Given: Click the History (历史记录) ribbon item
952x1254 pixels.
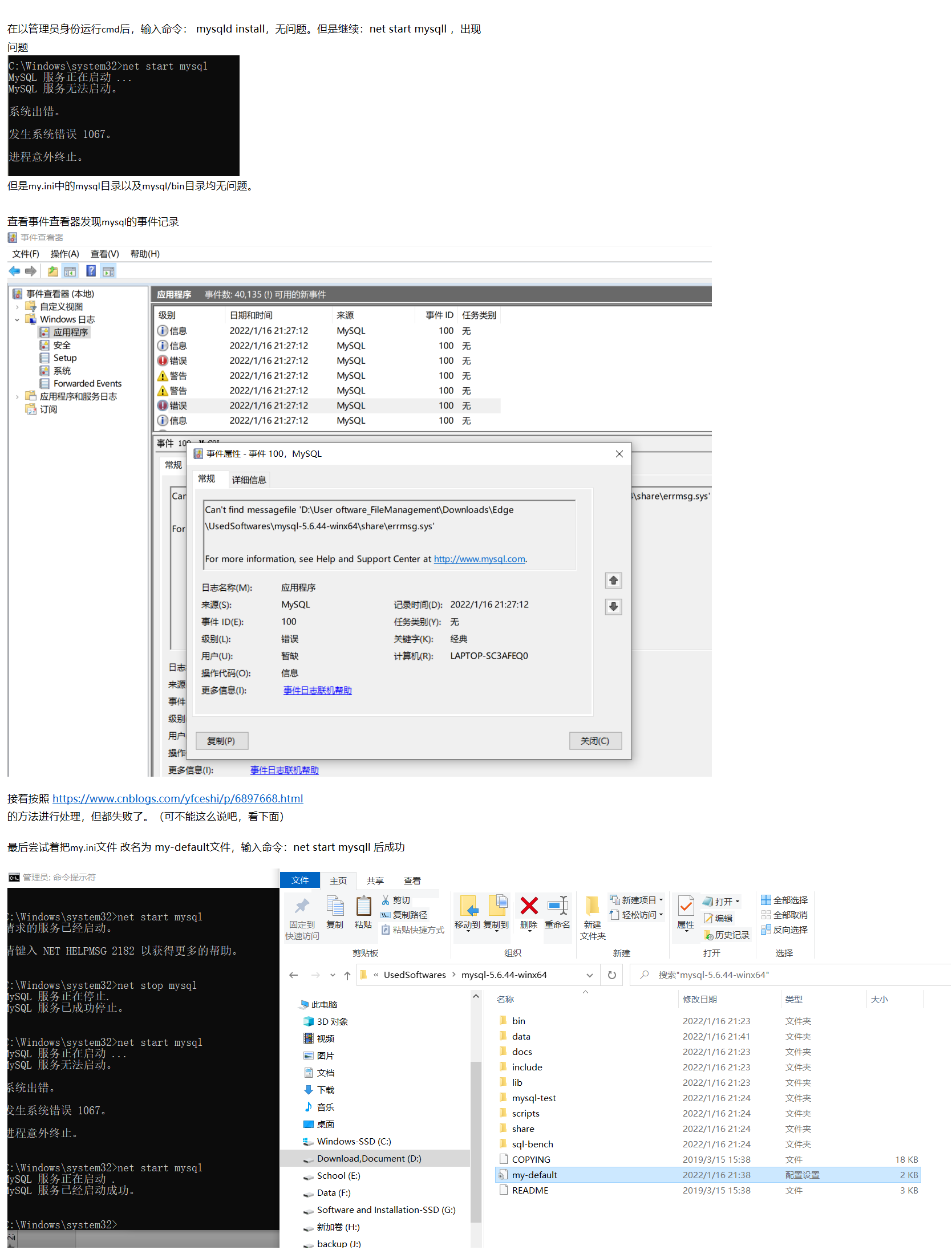Looking at the screenshot, I should pos(726,936).
